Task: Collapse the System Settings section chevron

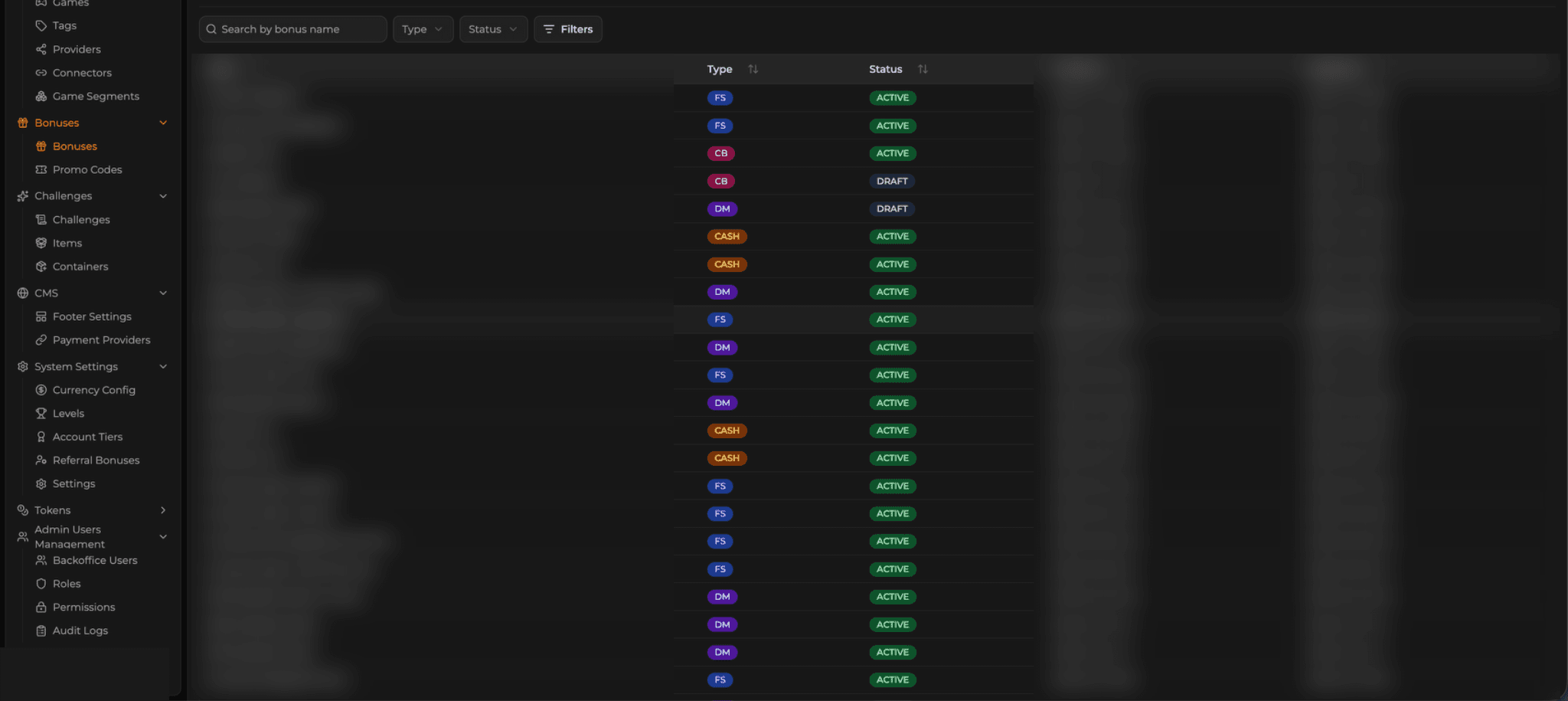Action: [163, 366]
